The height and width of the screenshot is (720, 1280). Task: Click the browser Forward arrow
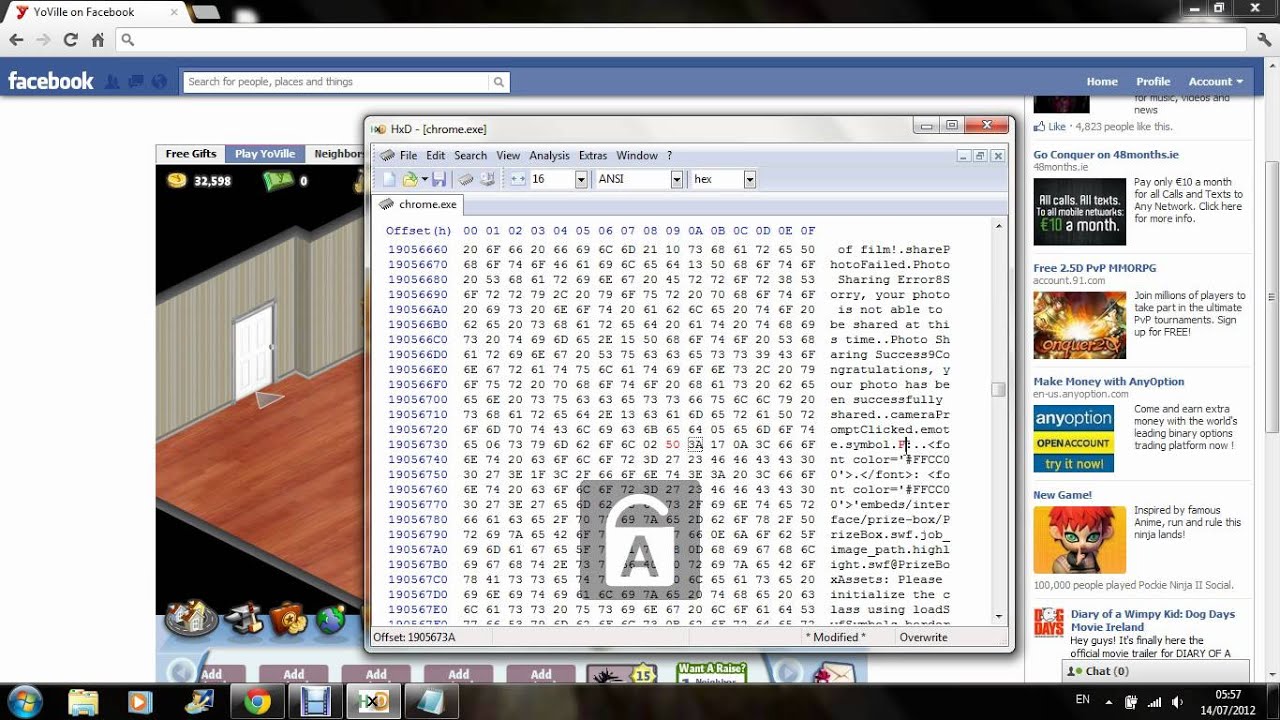click(43, 40)
